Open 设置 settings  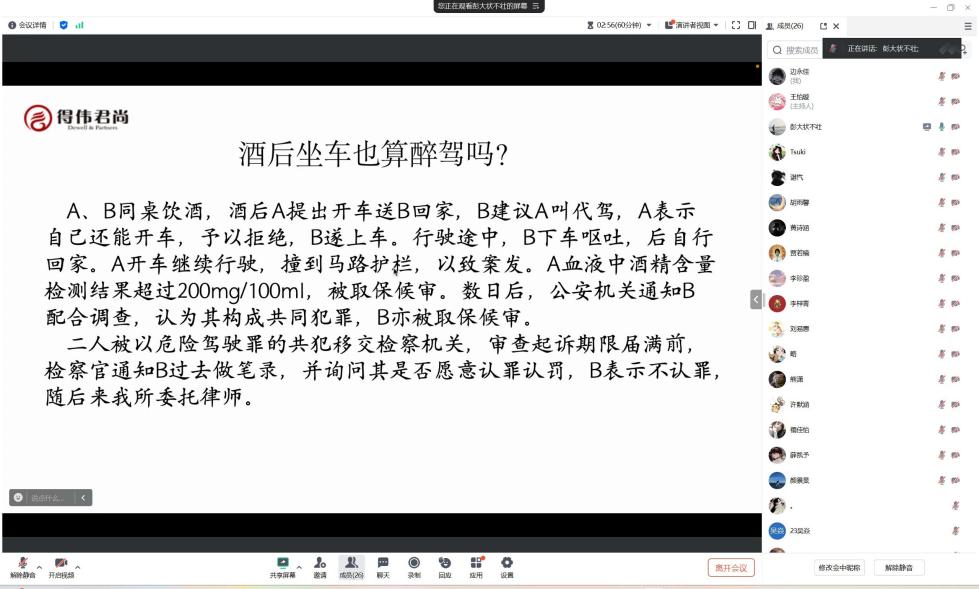click(507, 567)
